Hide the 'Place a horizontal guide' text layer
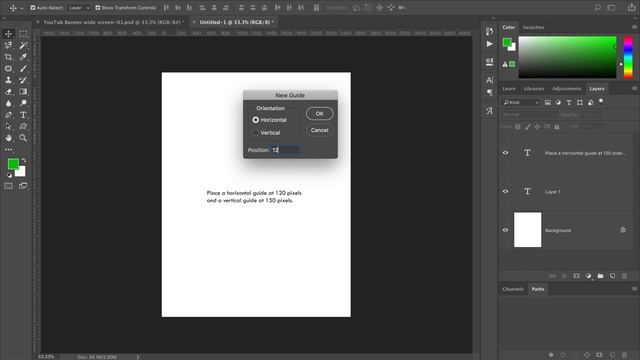This screenshot has width=640, height=360. click(505, 153)
